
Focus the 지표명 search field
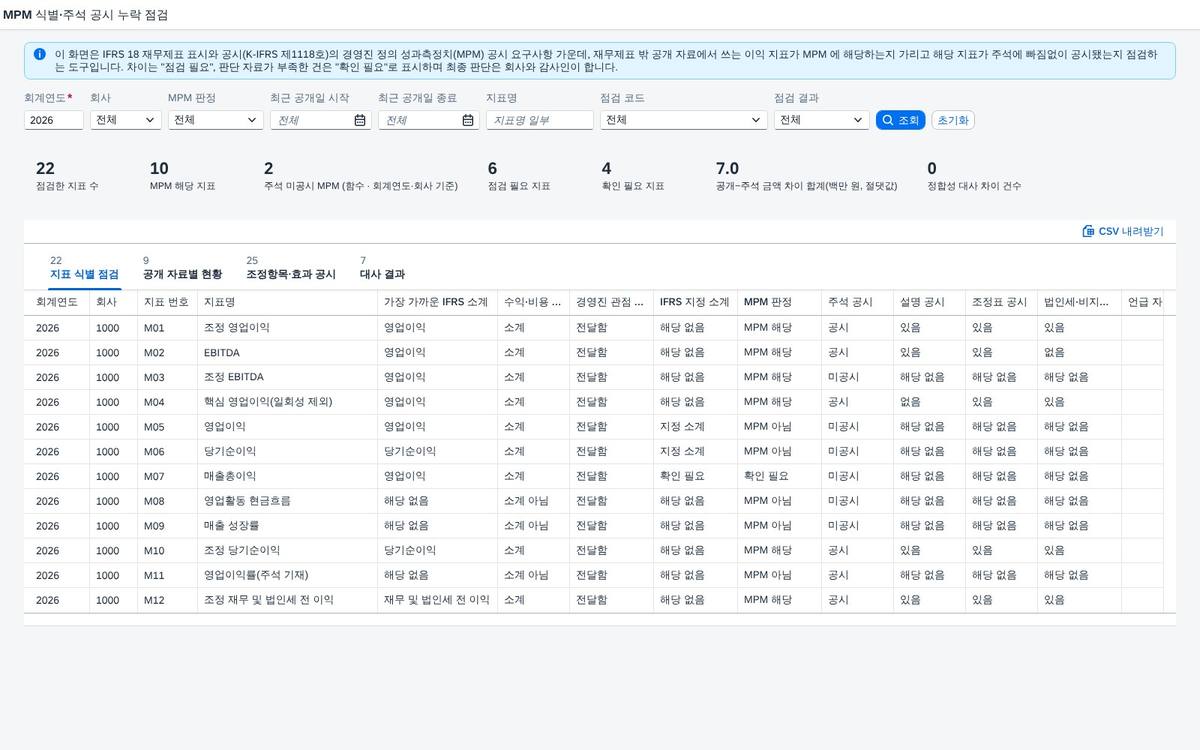540,120
